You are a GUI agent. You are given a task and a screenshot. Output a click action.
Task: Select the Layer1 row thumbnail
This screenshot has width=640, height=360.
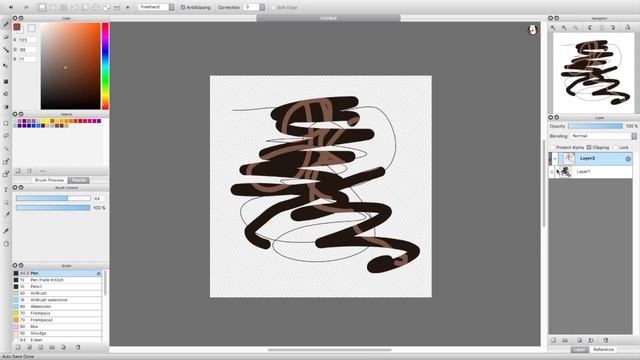click(x=565, y=172)
